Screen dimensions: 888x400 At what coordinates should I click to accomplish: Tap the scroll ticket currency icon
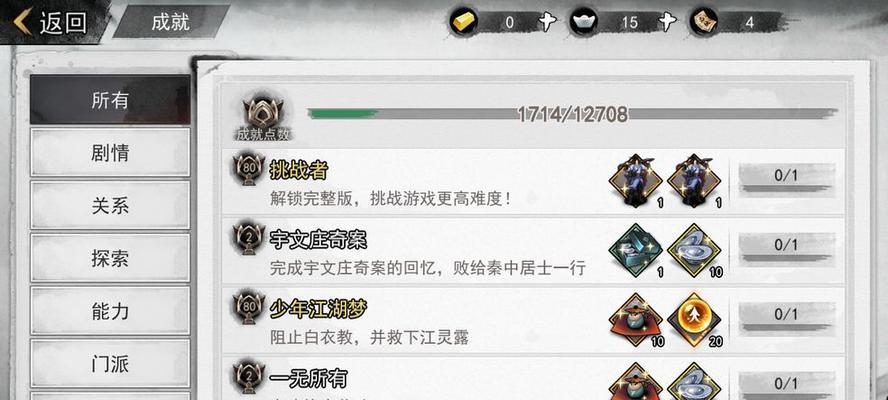(705, 23)
